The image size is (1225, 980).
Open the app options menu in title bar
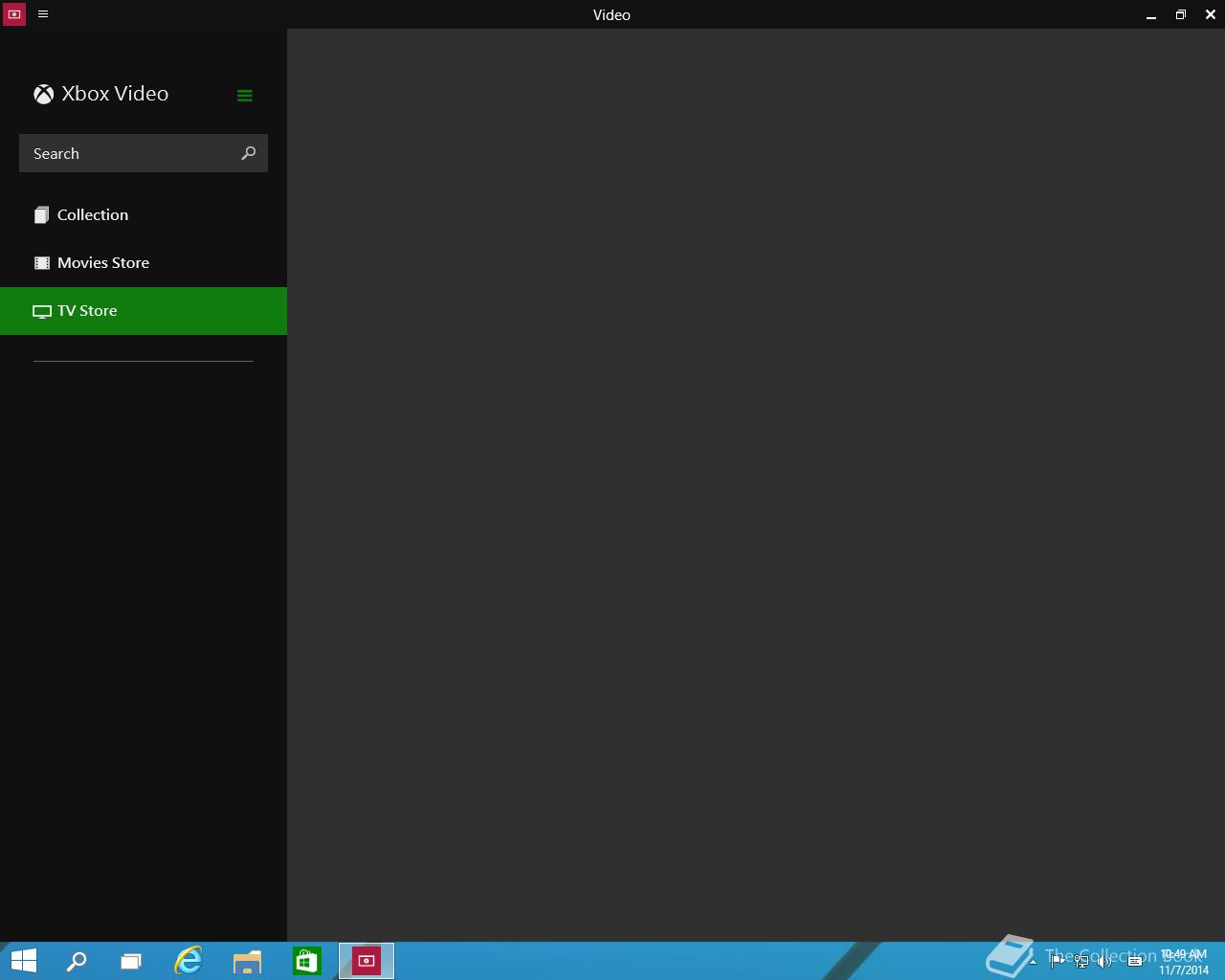(43, 14)
